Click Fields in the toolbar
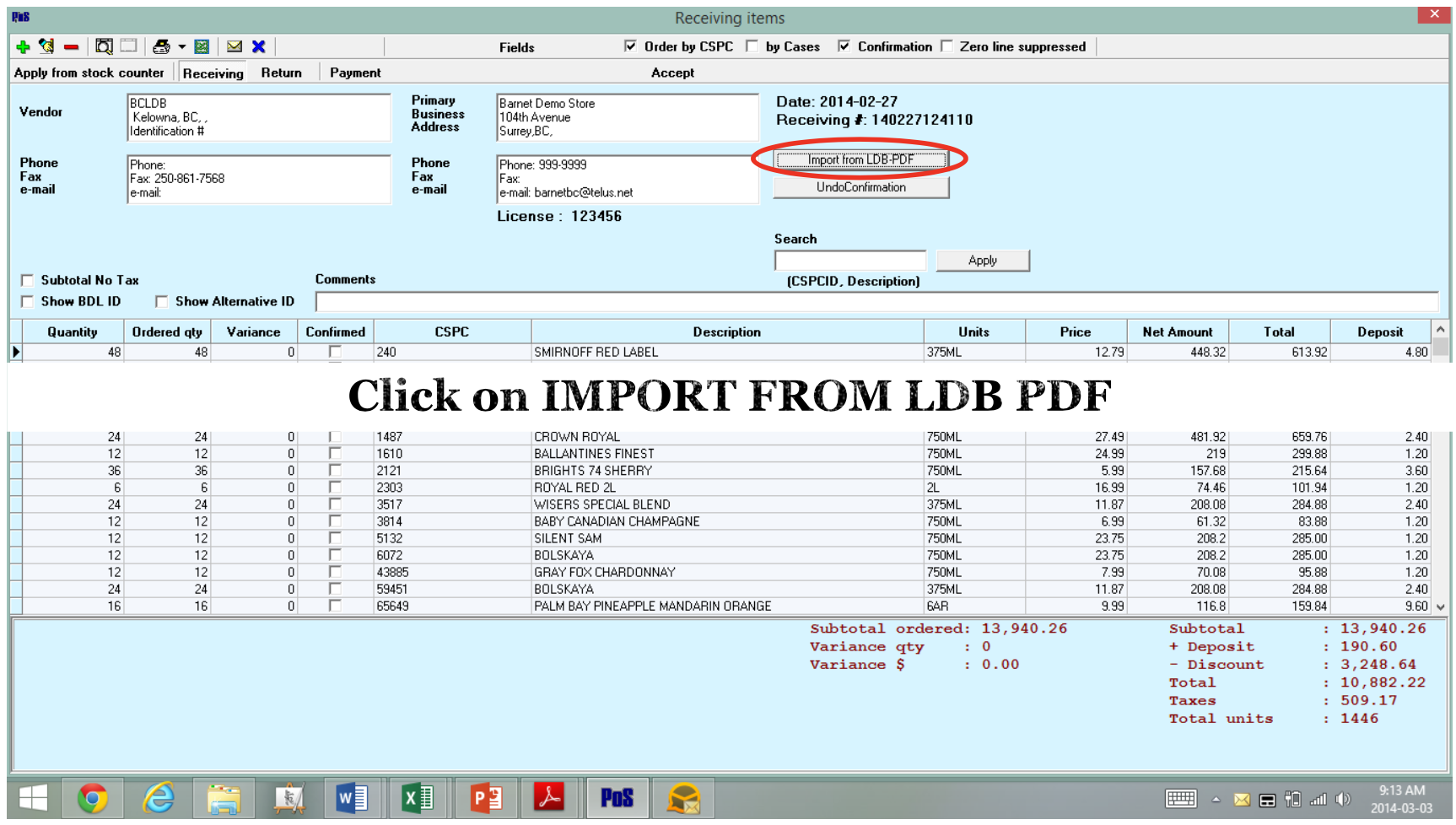1456x825 pixels. 516,47
